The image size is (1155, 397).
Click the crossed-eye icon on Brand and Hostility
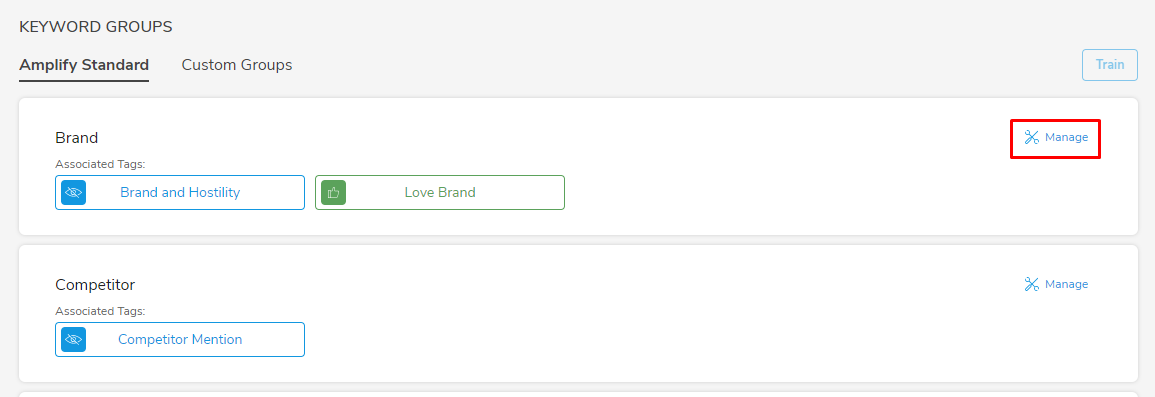tap(74, 192)
